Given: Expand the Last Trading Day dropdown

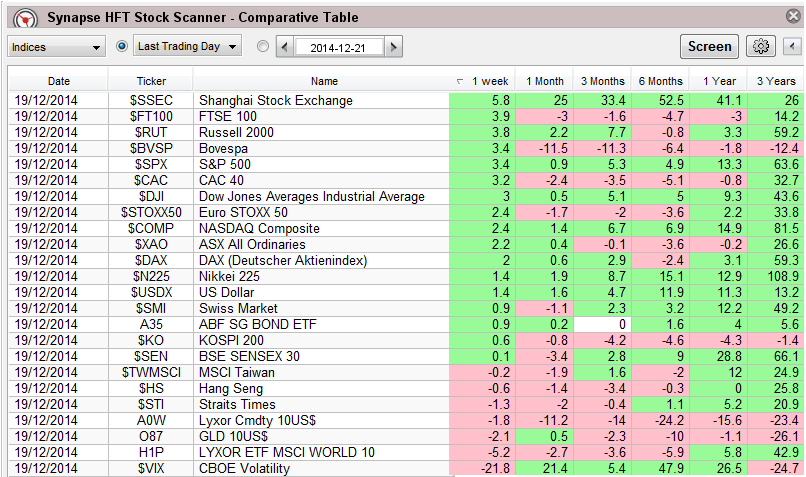Looking at the screenshot, I should point(188,46).
